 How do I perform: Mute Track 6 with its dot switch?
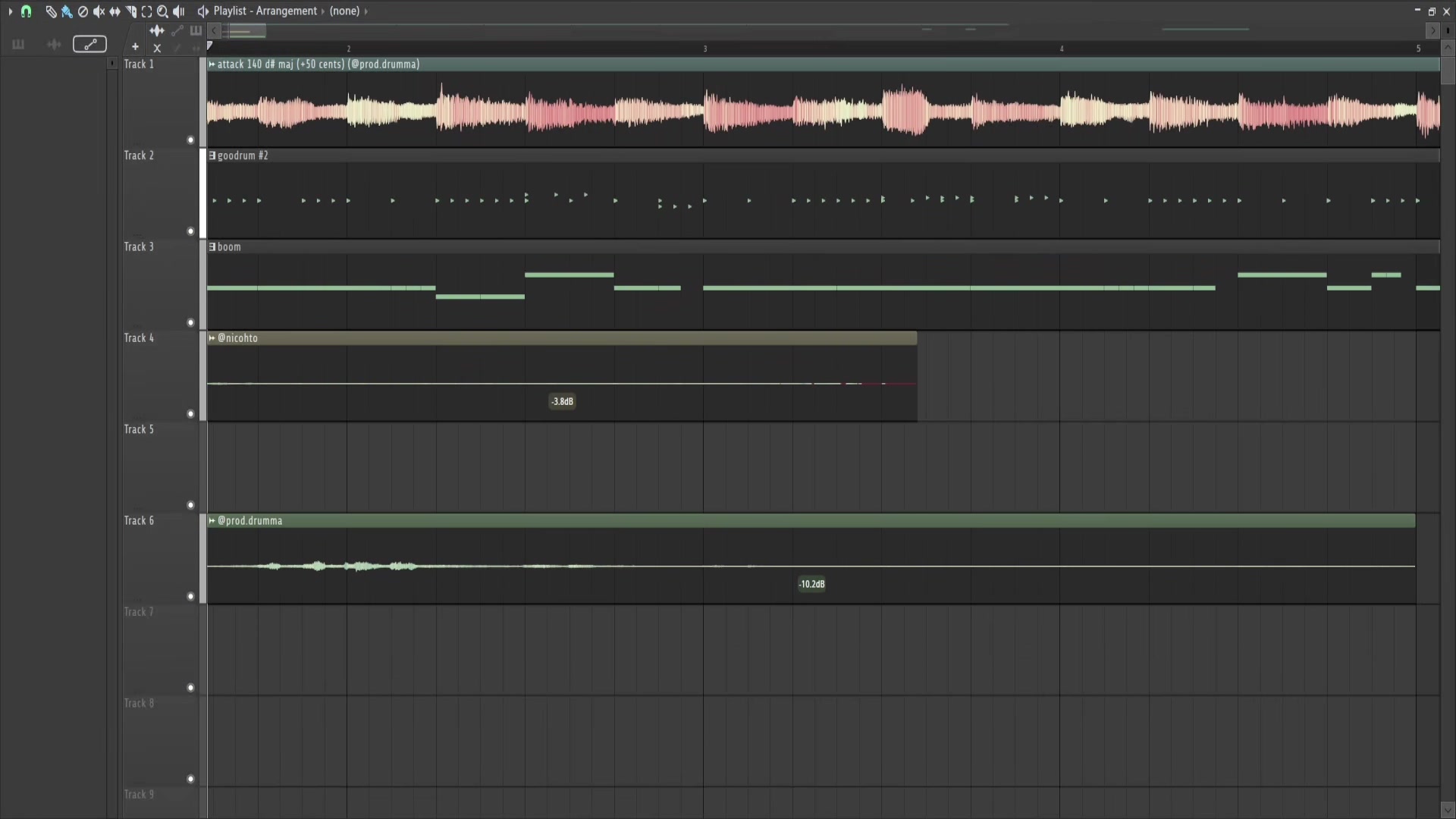click(x=190, y=597)
